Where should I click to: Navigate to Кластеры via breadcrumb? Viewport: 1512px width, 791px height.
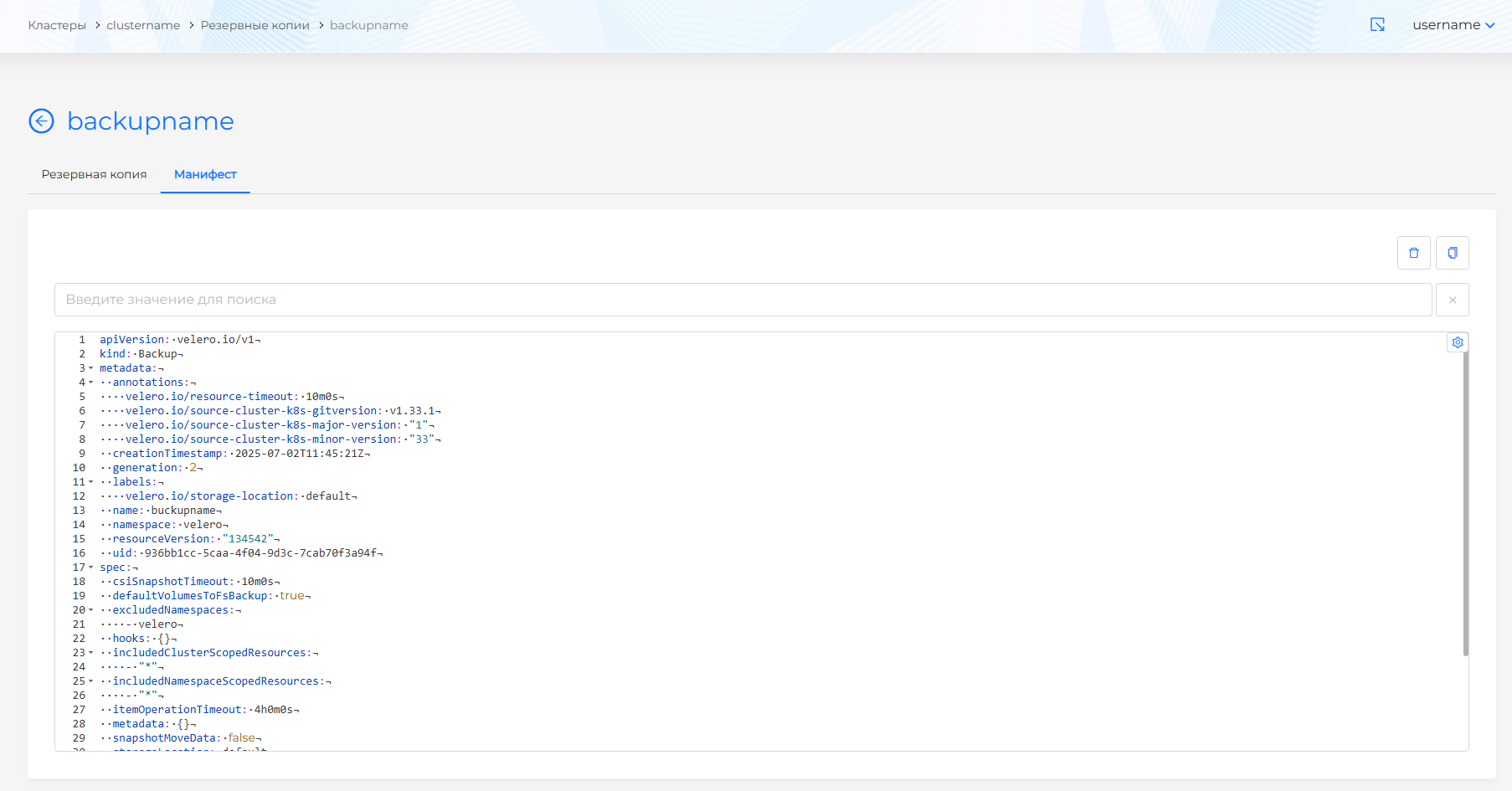tap(56, 25)
